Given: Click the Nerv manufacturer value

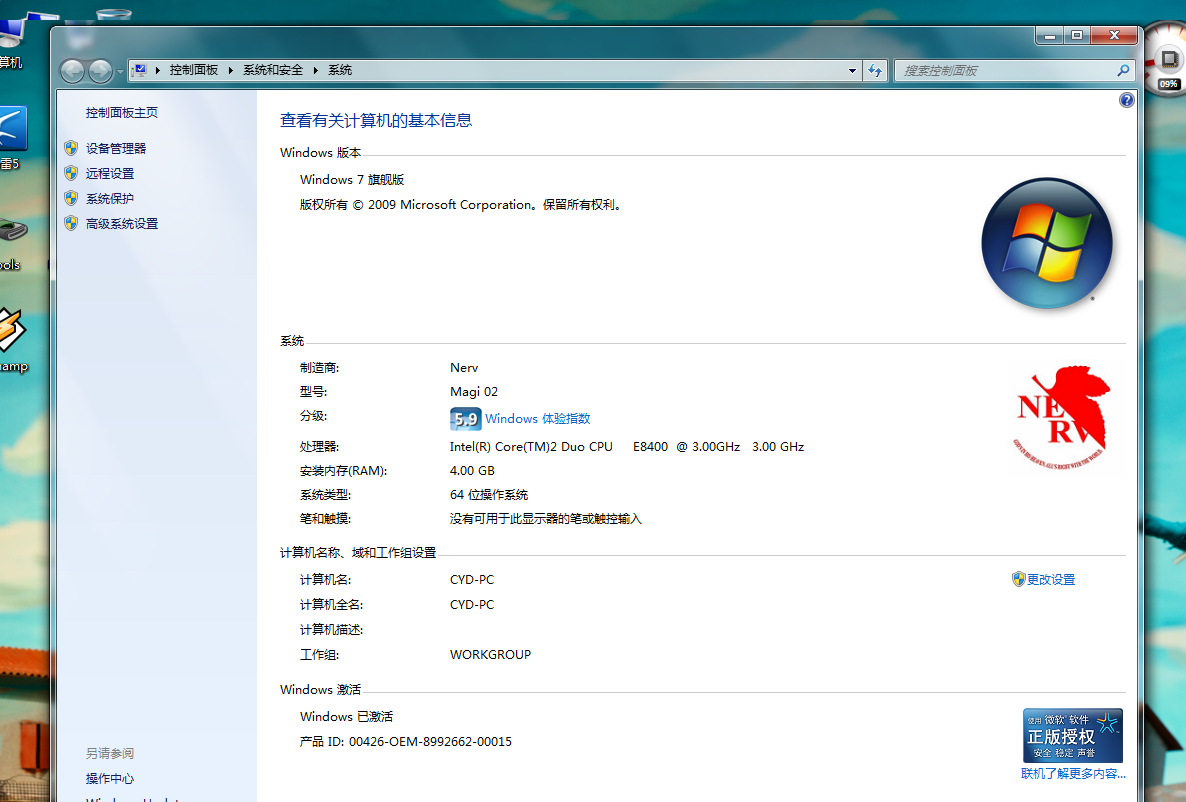Looking at the screenshot, I should 464,368.
